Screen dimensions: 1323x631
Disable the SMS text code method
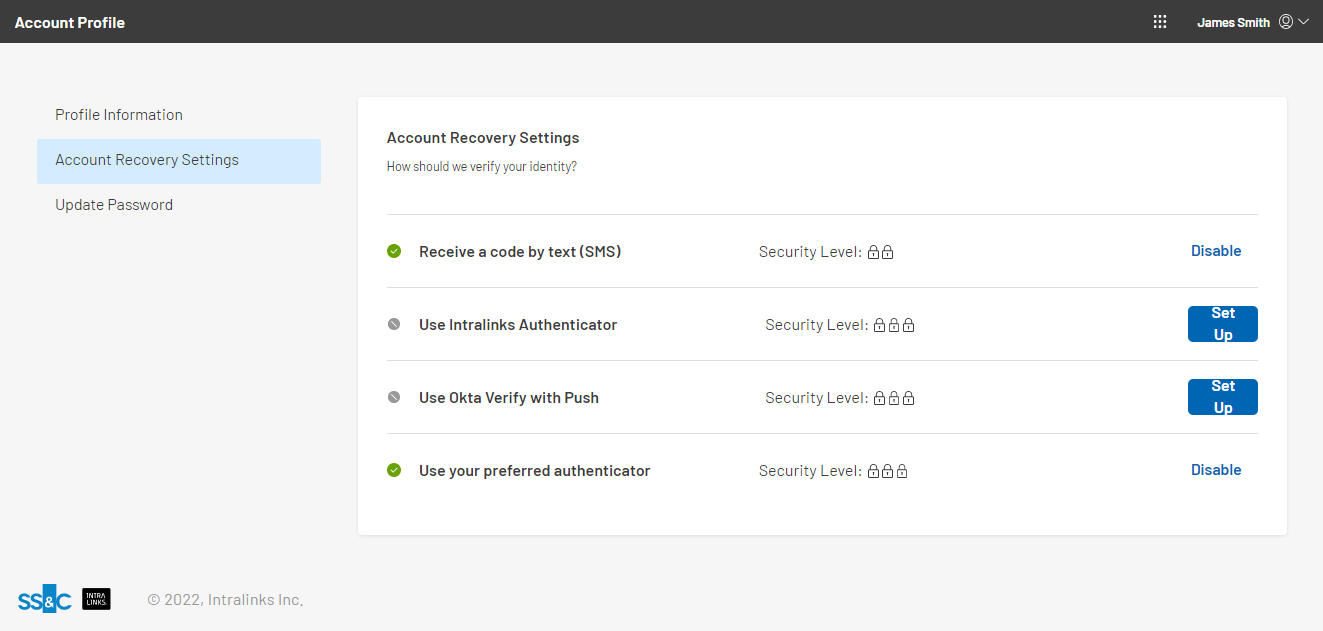tap(1216, 251)
